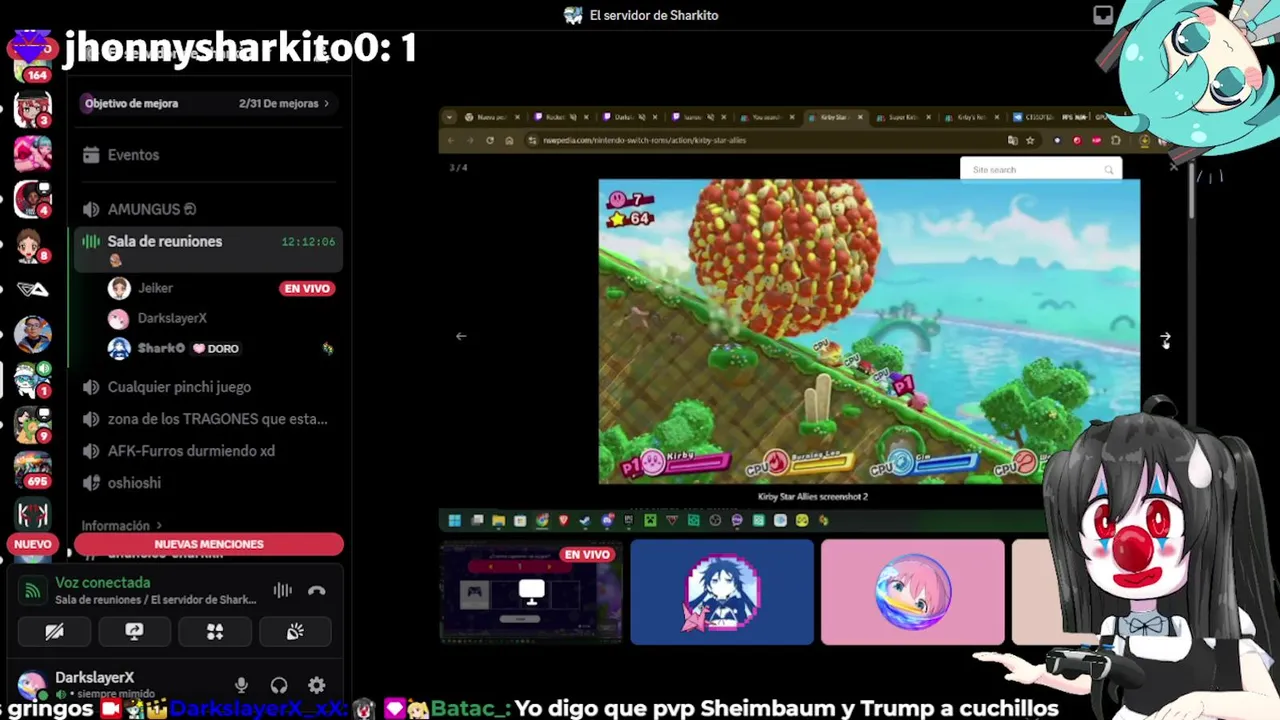1280x720 pixels.
Task: Select the AFK-Furros durmiendo xd channel
Action: point(207,451)
